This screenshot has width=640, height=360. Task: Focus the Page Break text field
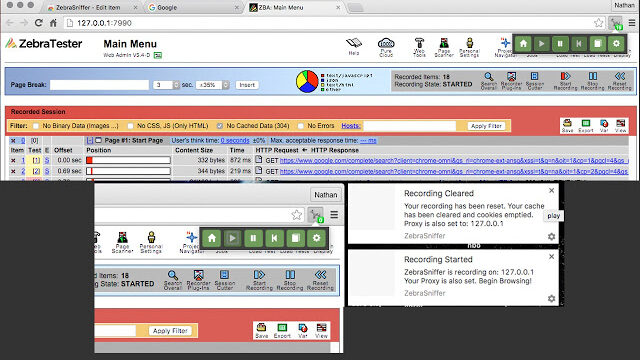(x=99, y=85)
